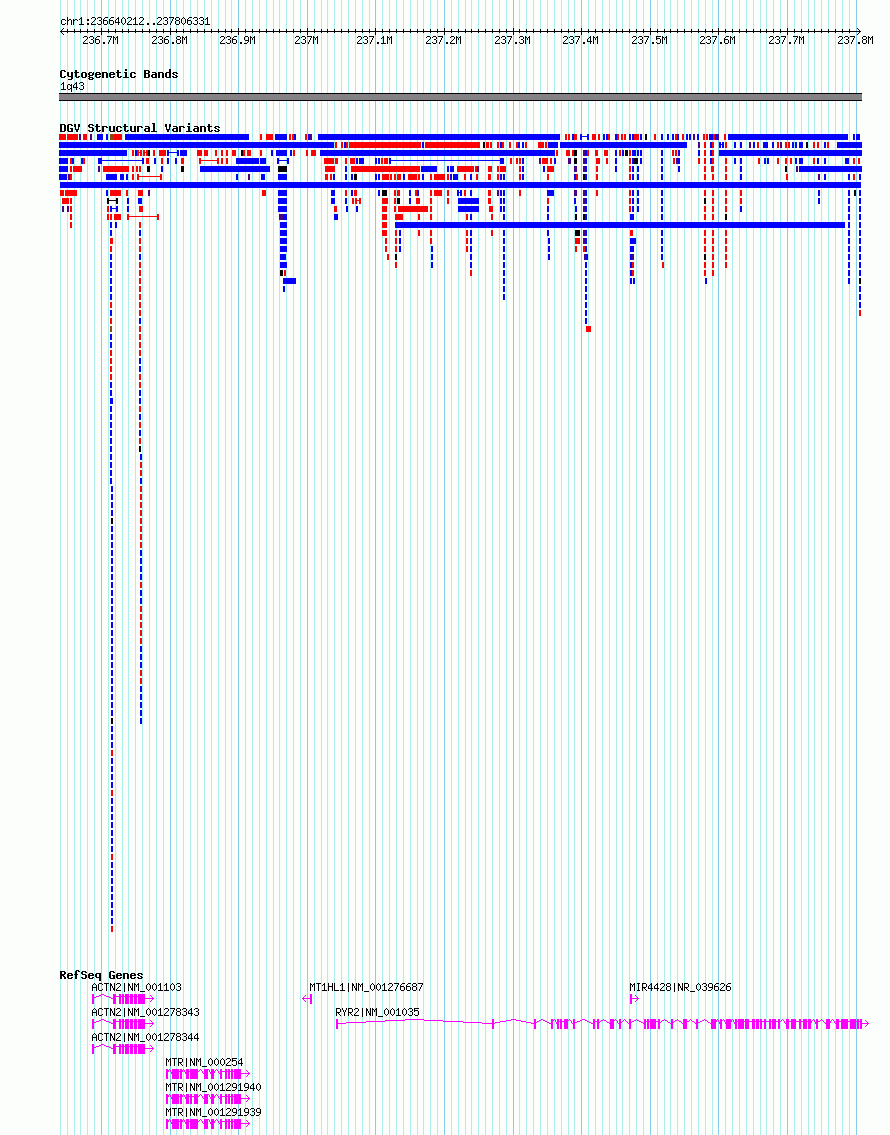Screen dimensions: 890x1135
Task: Click the 236.9M ruler tick label
Action: [x=237, y=41]
